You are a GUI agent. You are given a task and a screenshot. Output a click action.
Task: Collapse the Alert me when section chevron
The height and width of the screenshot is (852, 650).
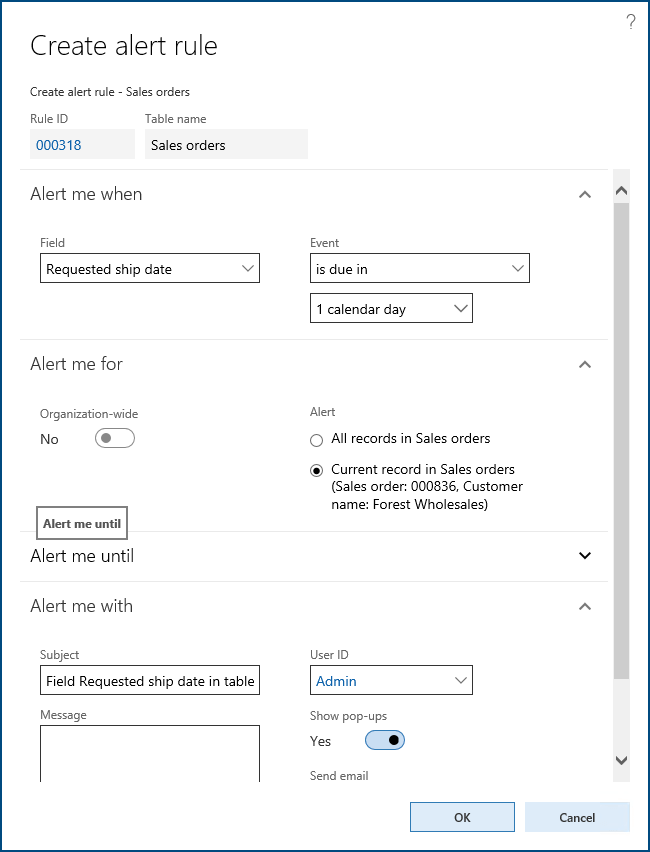pos(585,194)
